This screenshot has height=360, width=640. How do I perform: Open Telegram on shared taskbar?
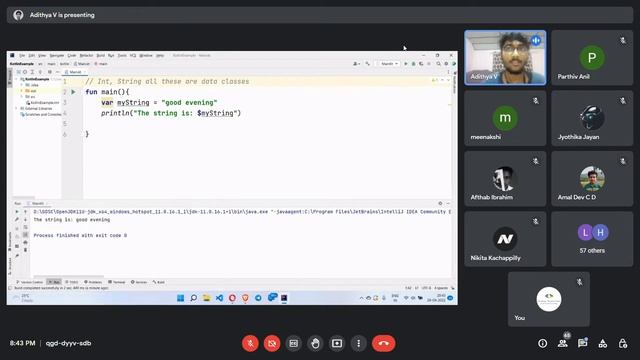click(258, 298)
